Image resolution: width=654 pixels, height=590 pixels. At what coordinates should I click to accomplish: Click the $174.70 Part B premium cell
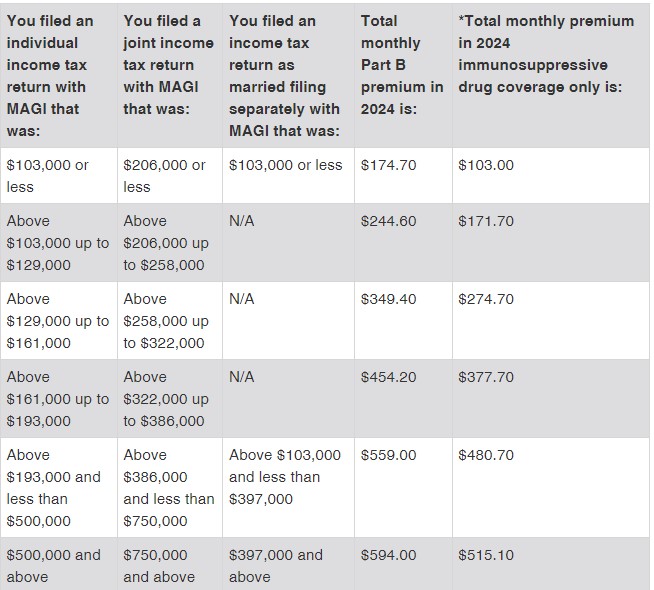click(x=388, y=165)
